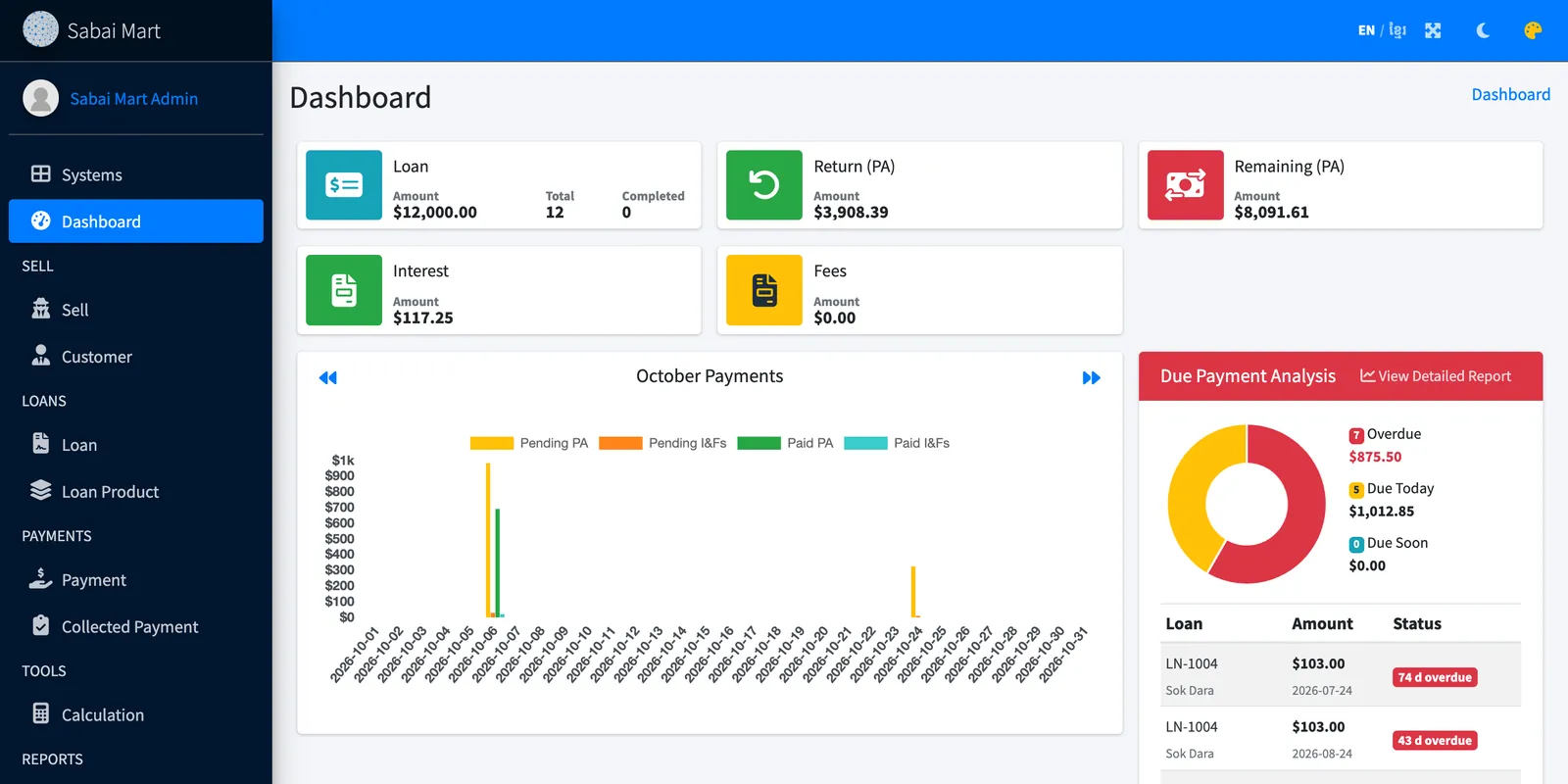
Task: Go to previous month of payments chart
Action: (x=328, y=377)
